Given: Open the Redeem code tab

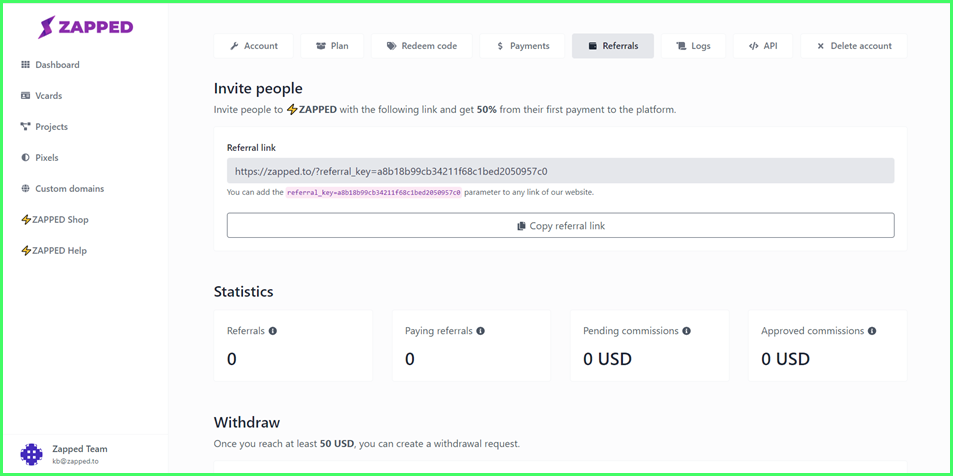Looking at the screenshot, I should coord(422,46).
